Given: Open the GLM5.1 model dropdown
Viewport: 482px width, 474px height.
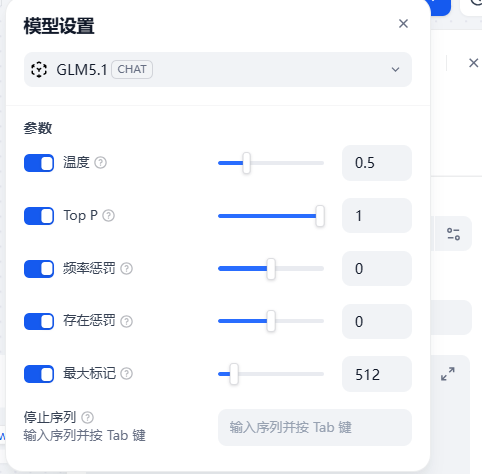Looking at the screenshot, I should (x=218, y=70).
